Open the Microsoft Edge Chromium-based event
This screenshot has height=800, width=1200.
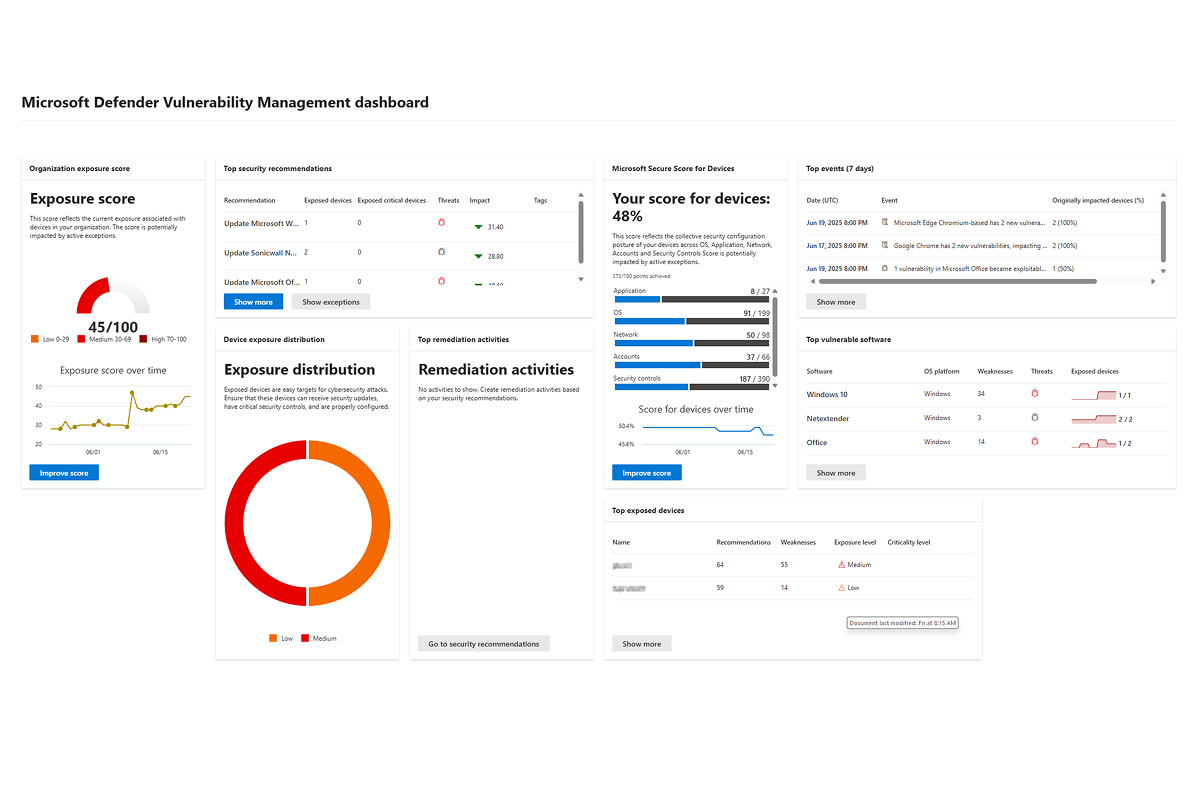click(x=969, y=223)
